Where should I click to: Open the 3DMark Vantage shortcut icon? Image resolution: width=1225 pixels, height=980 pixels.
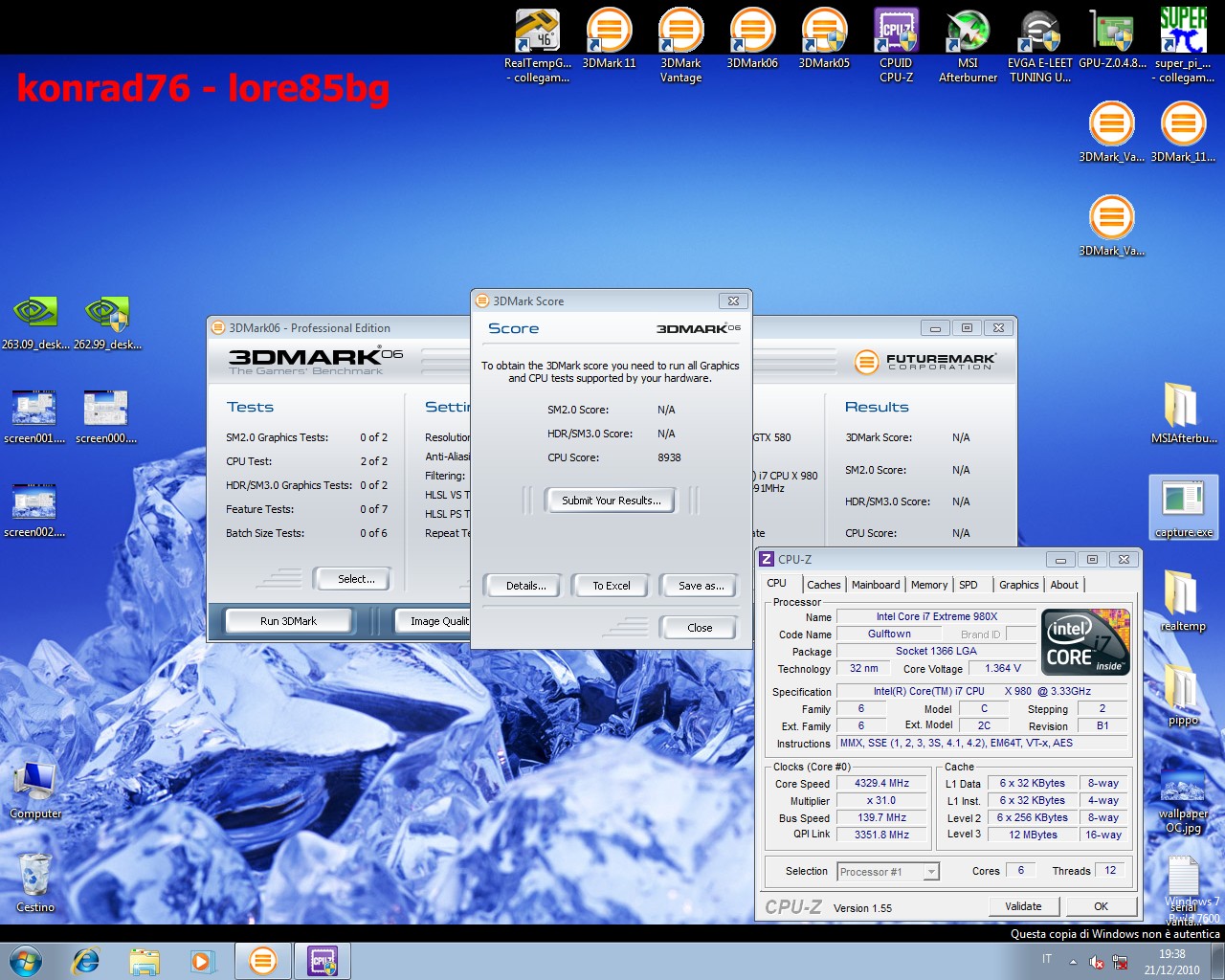click(680, 46)
